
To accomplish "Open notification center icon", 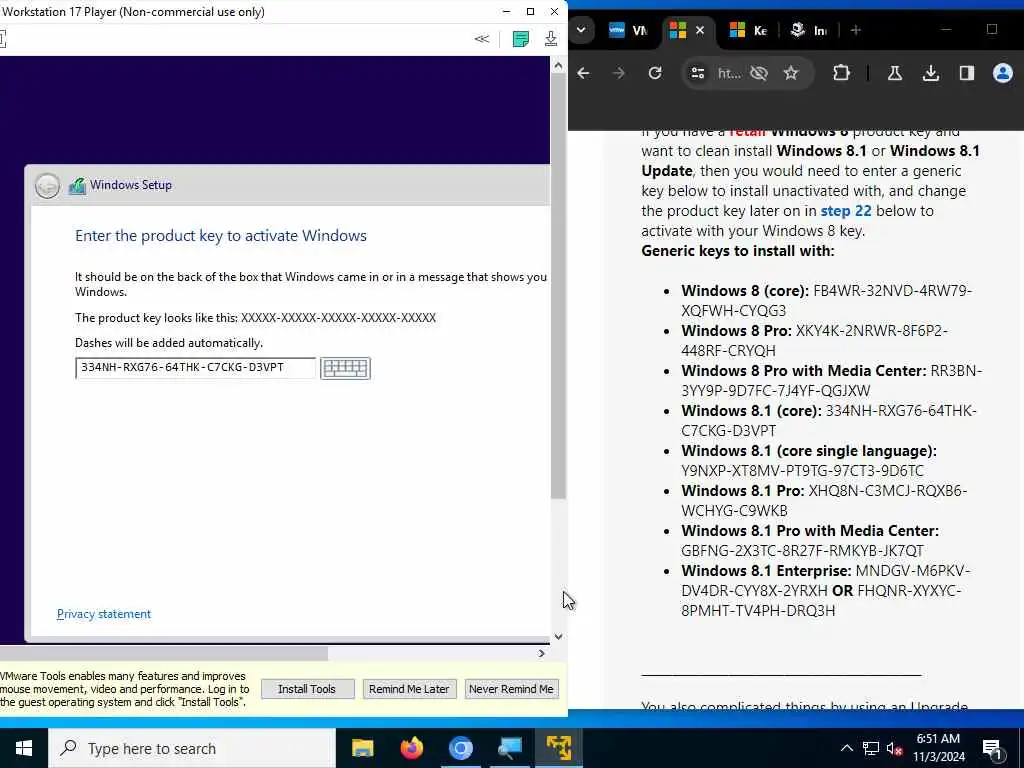I will (993, 749).
